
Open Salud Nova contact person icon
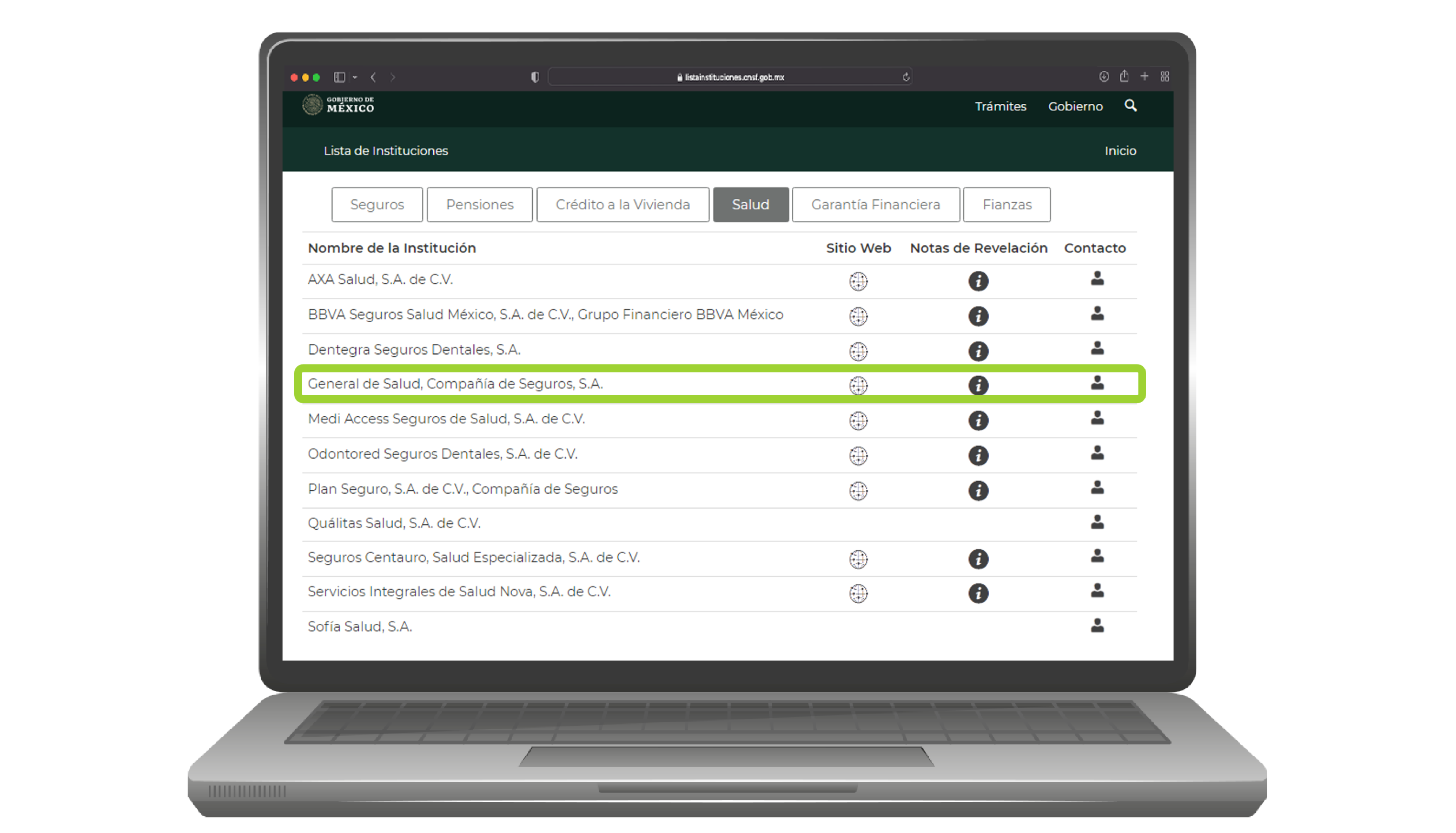coord(1096,590)
